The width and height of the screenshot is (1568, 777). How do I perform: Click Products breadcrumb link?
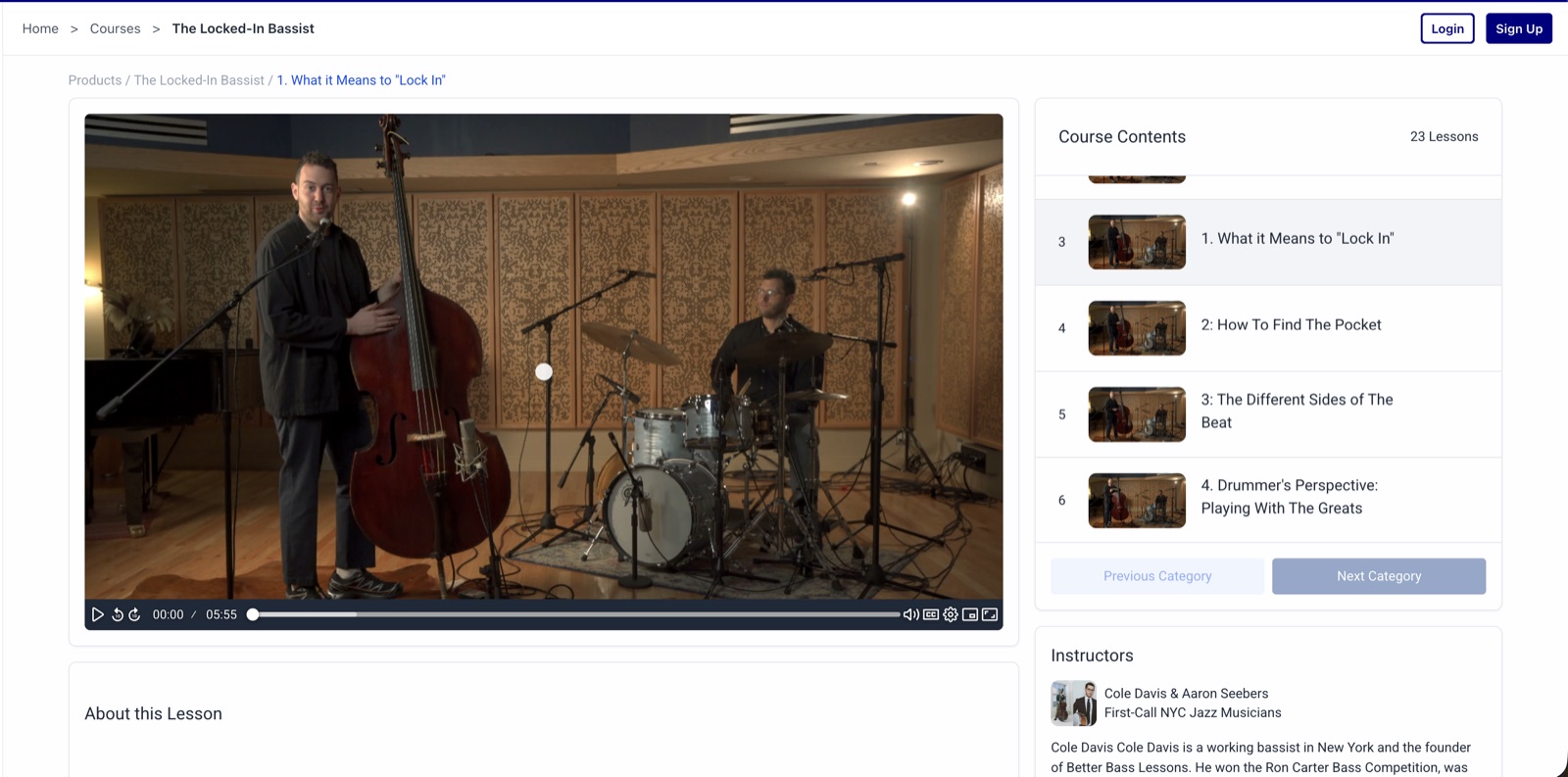tap(95, 80)
